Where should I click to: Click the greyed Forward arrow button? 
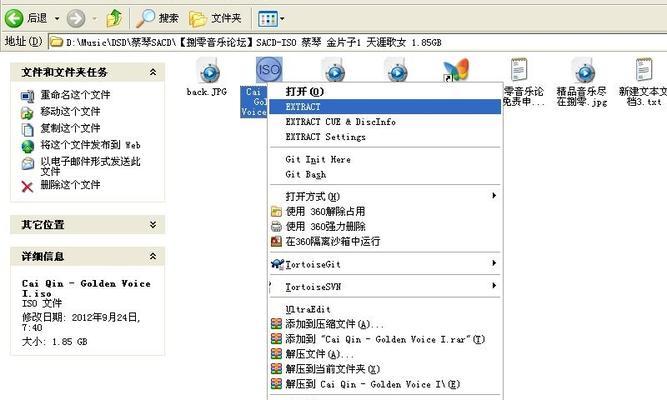pos(77,19)
